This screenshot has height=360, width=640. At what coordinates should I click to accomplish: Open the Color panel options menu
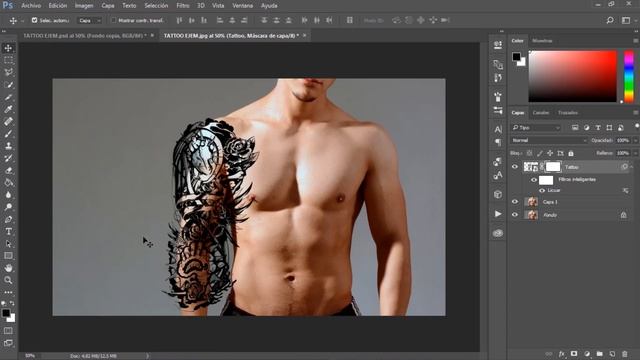636,41
